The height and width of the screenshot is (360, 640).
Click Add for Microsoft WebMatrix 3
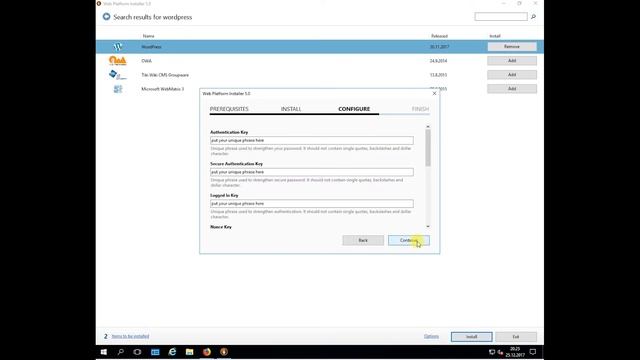pos(512,89)
